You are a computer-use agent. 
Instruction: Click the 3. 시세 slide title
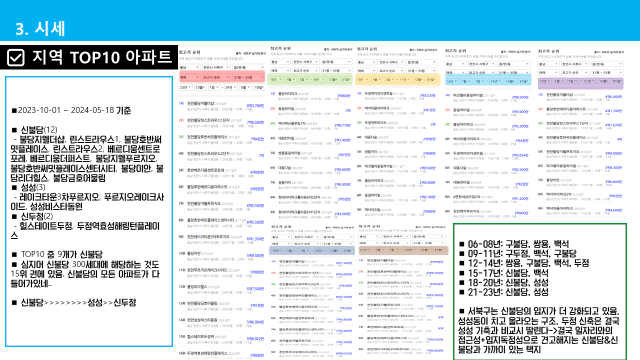40,29
